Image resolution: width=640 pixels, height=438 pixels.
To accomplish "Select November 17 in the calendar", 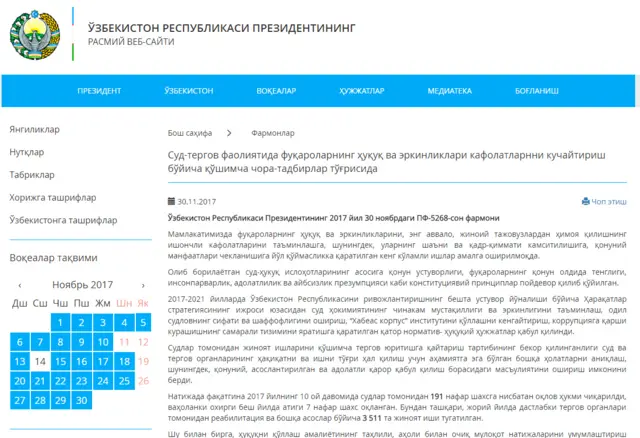I will 103,361.
